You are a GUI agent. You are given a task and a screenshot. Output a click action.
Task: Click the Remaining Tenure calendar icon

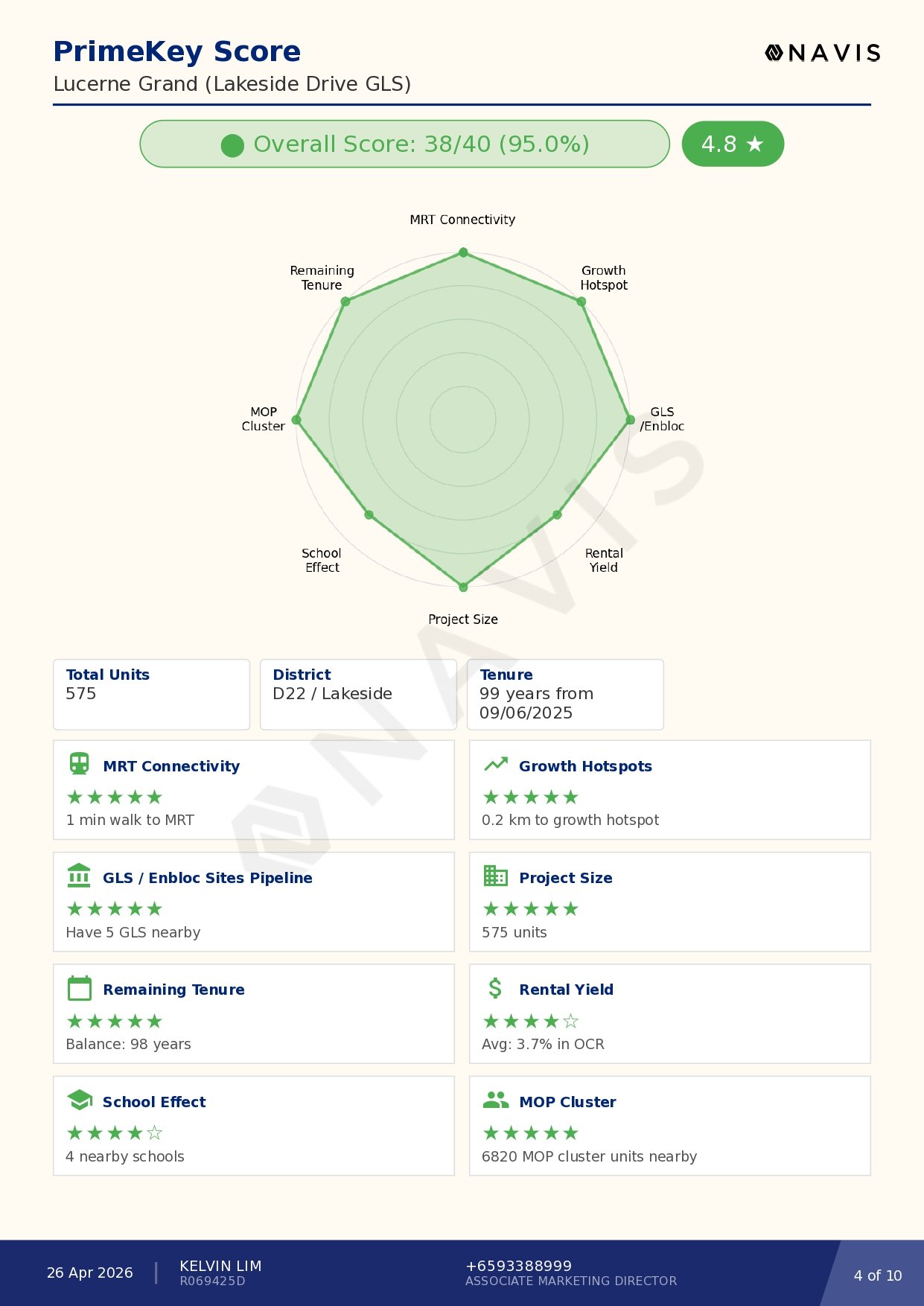(79, 989)
